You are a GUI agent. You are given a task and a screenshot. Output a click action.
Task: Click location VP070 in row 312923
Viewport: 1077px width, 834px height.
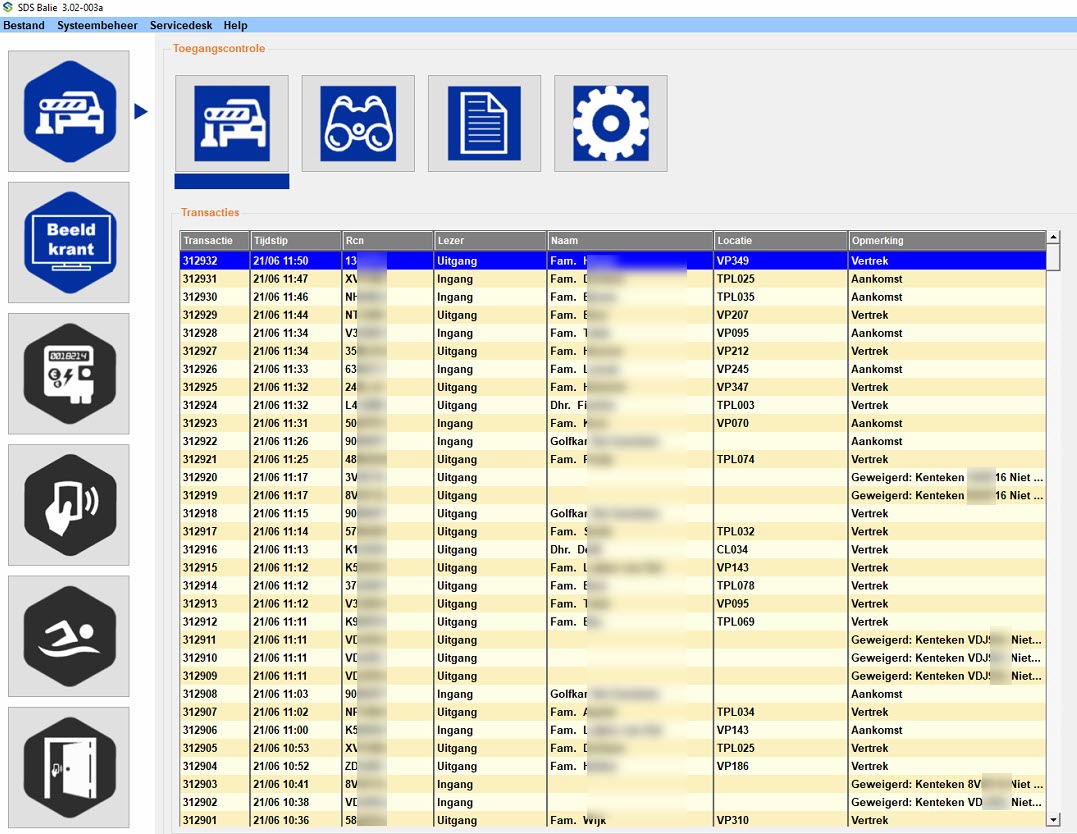pyautogui.click(x=733, y=423)
